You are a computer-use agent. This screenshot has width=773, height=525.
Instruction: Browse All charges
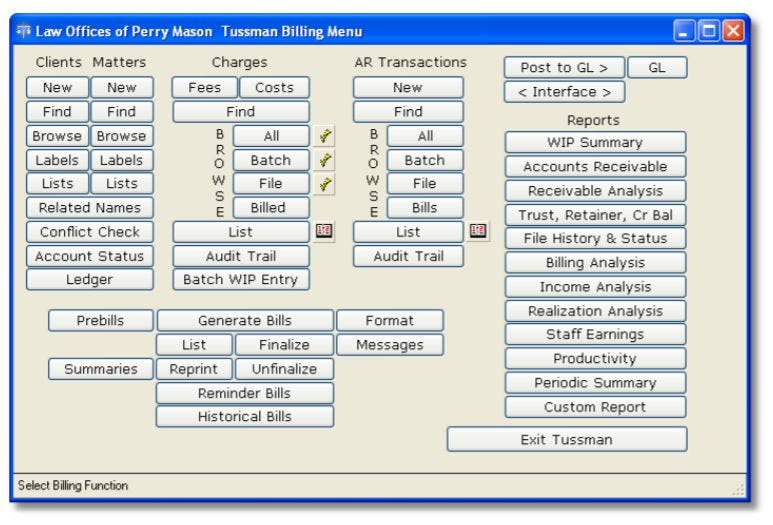click(x=271, y=136)
